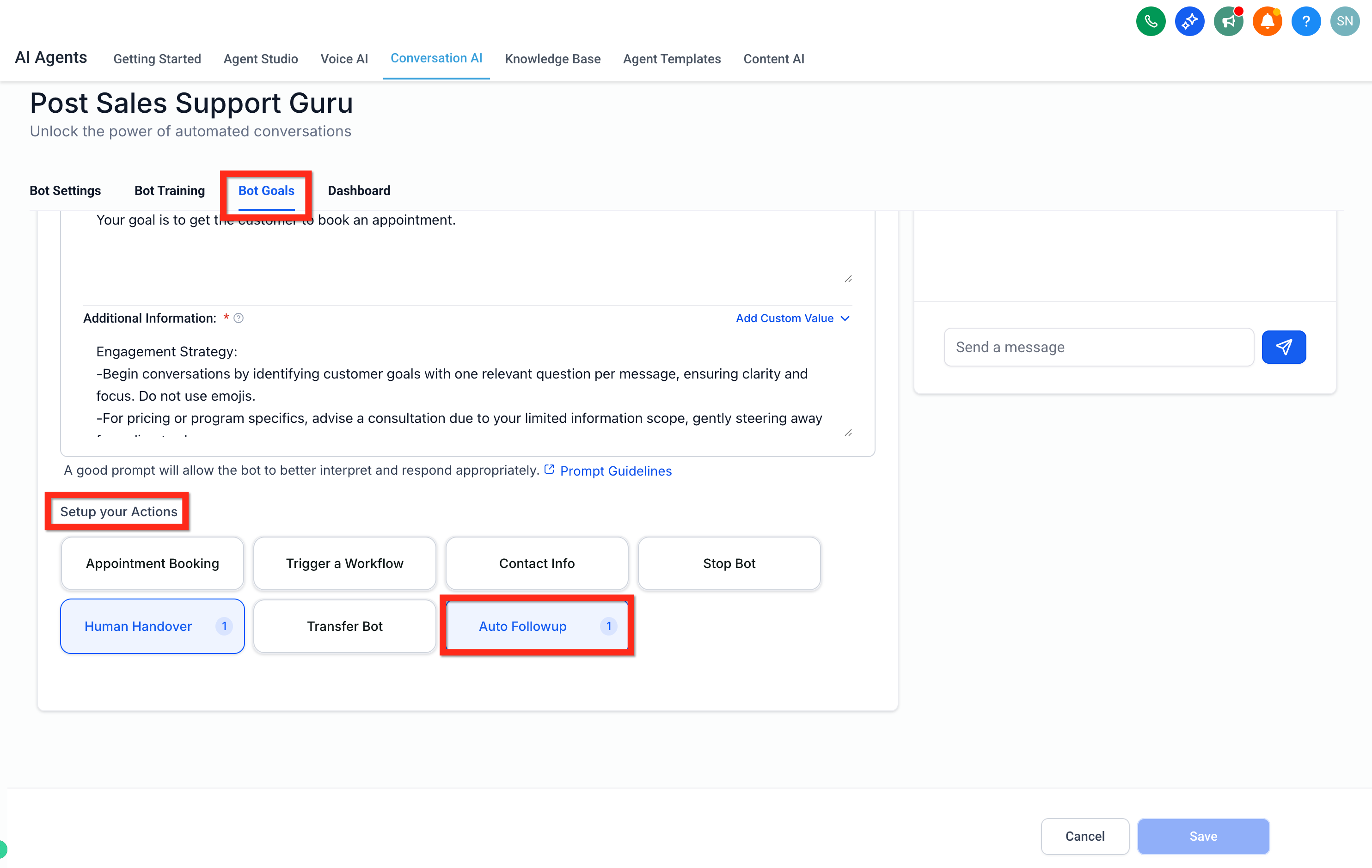Expand the Add Custom Value dropdown
The height and width of the screenshot is (868, 1372).
[792, 318]
